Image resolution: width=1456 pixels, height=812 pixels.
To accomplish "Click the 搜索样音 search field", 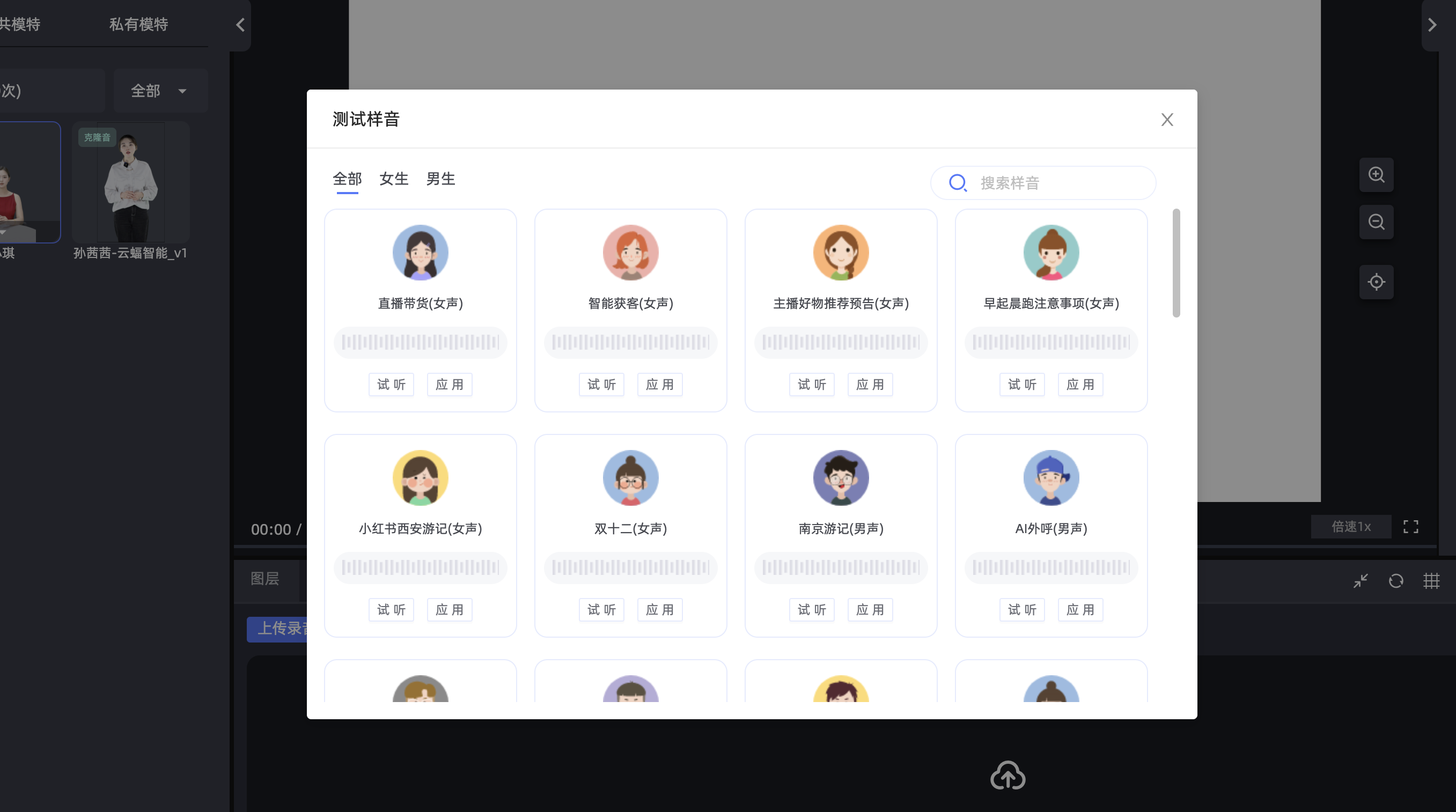I will click(x=1043, y=183).
